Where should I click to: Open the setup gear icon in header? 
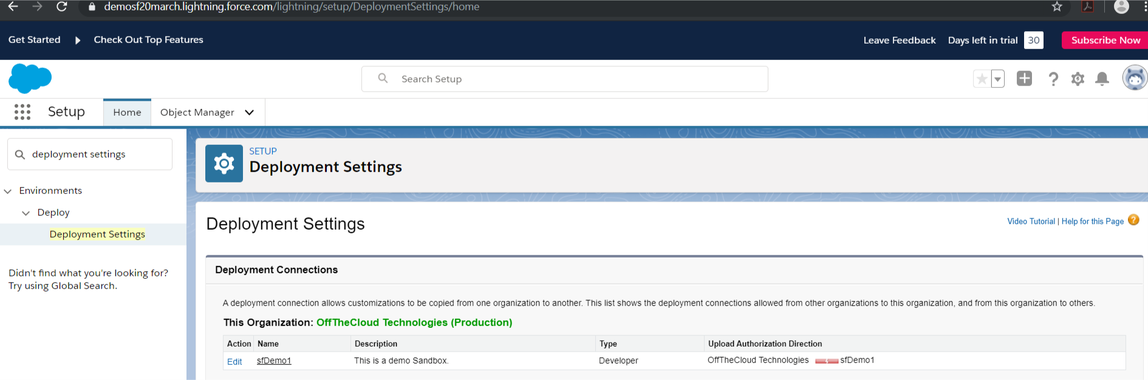(1077, 79)
